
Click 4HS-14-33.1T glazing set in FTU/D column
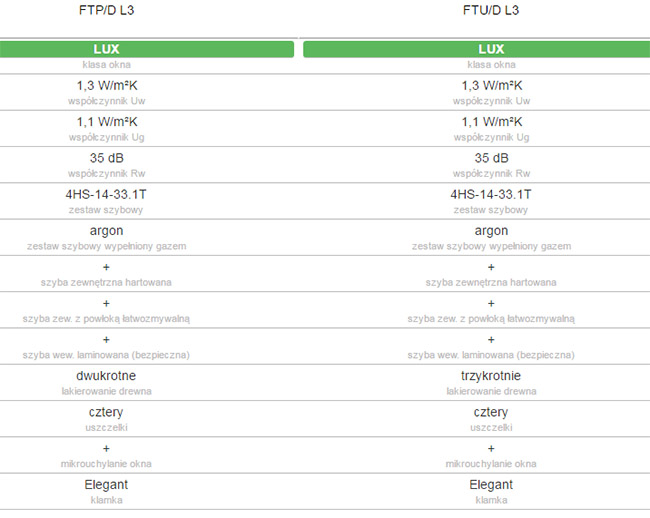491,195
